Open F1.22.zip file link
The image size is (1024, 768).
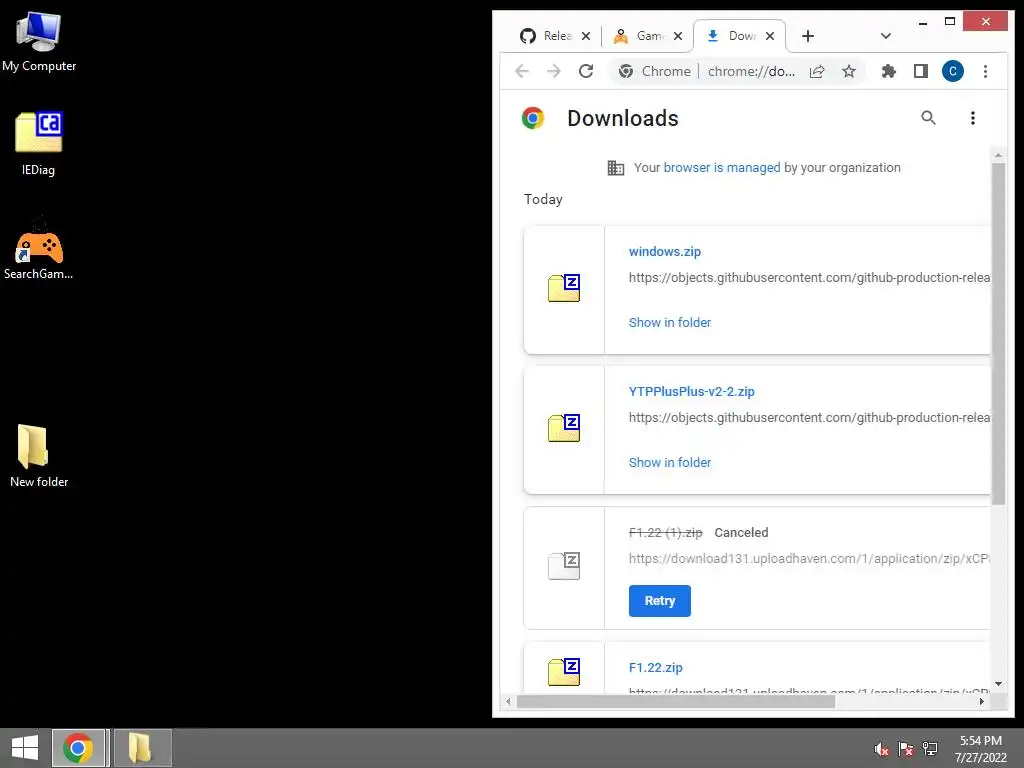click(656, 667)
